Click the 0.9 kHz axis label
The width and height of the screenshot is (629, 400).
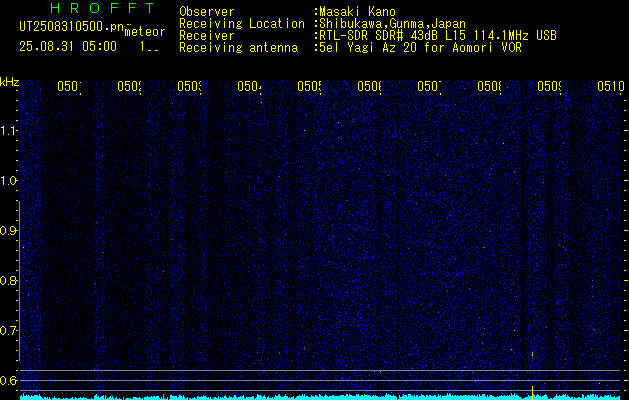click(x=9, y=230)
